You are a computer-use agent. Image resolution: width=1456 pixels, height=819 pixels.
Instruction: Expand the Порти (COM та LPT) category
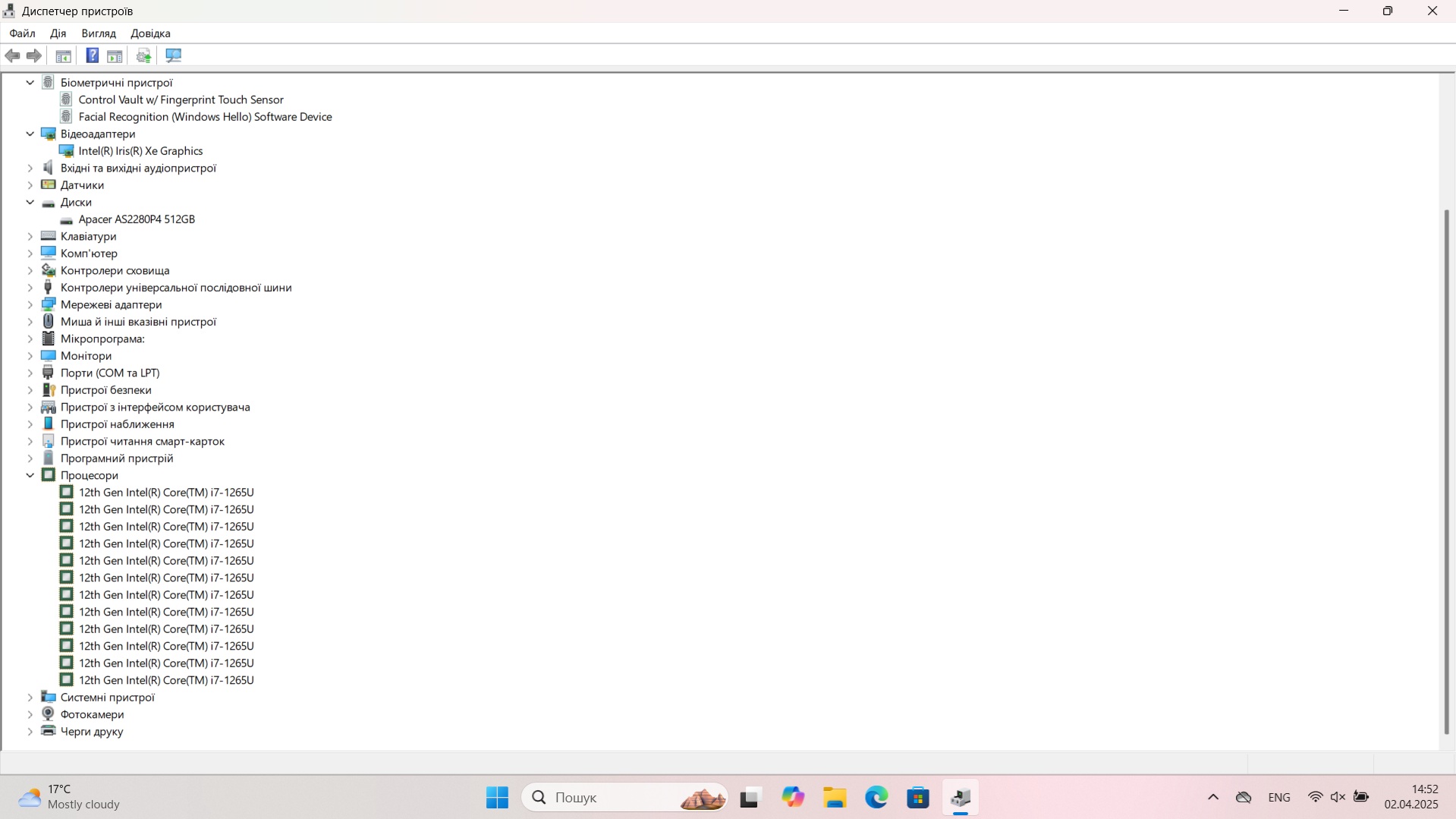[30, 373]
